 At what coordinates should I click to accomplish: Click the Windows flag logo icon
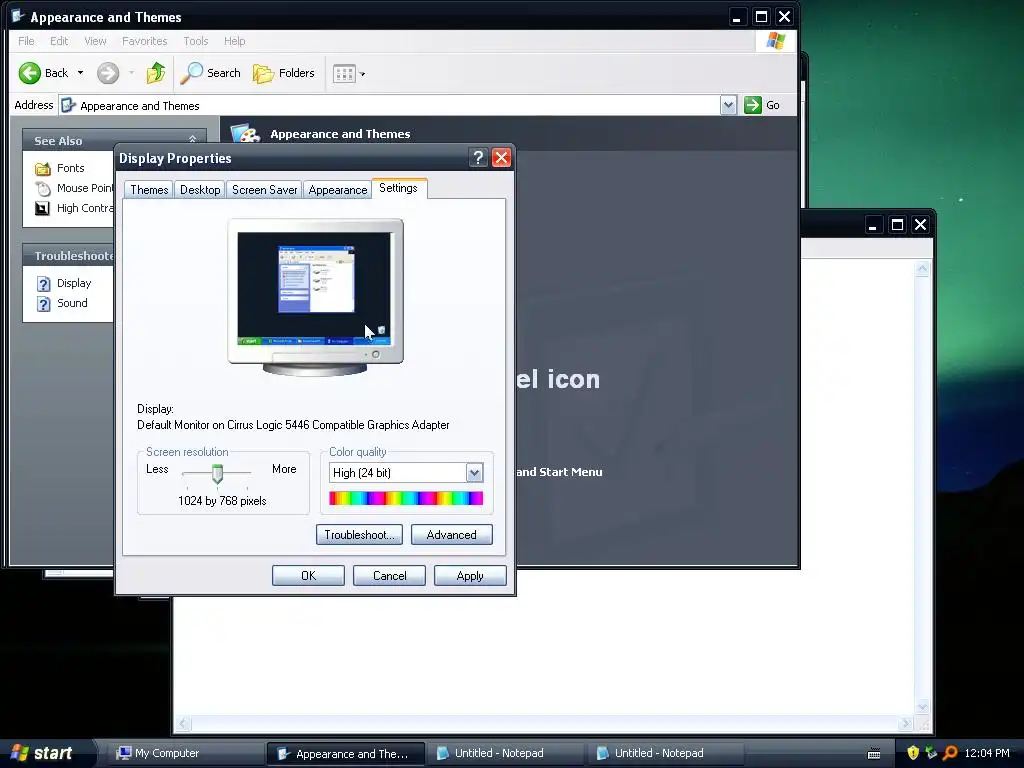point(776,40)
